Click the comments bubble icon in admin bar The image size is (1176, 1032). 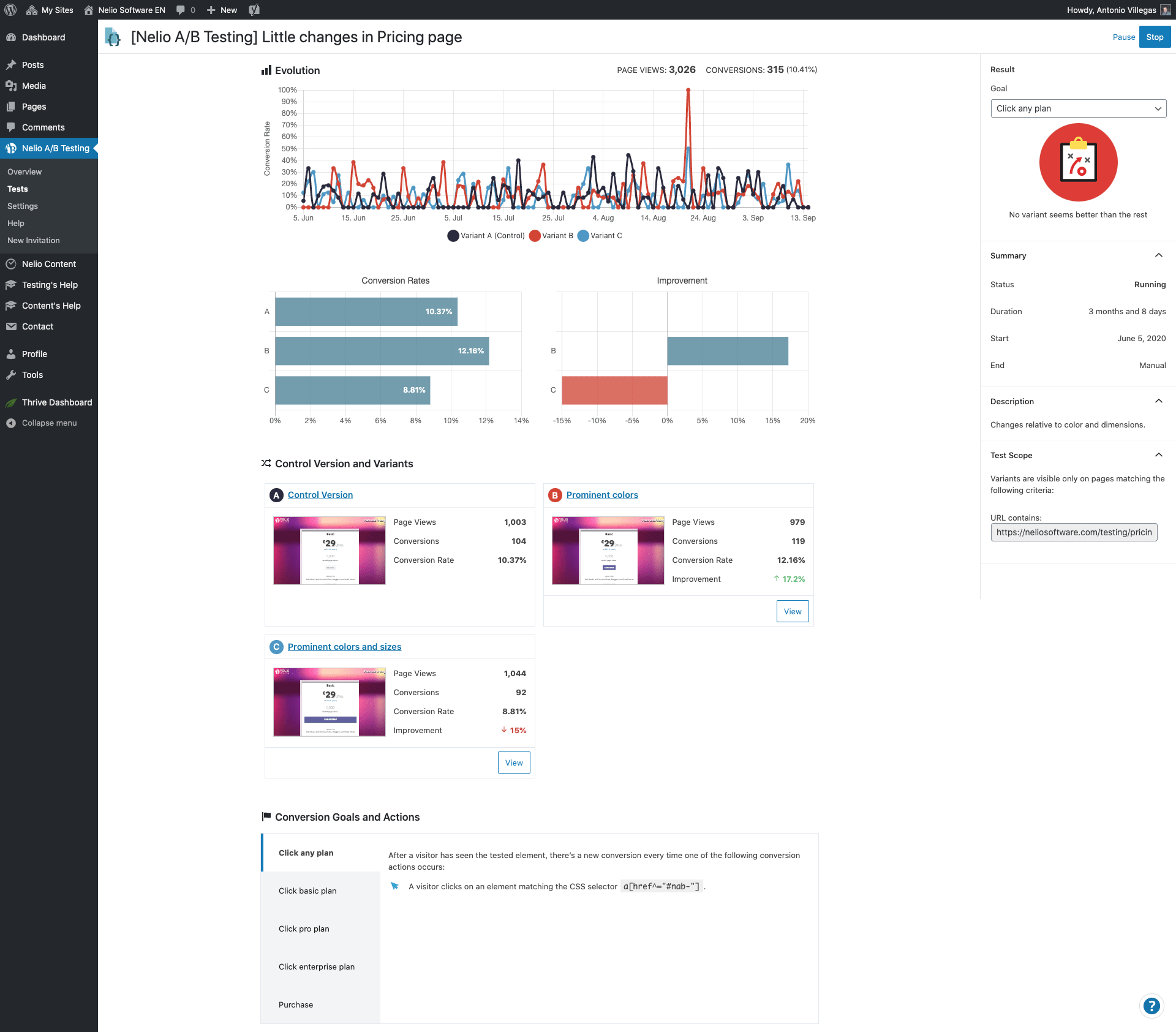point(181,10)
